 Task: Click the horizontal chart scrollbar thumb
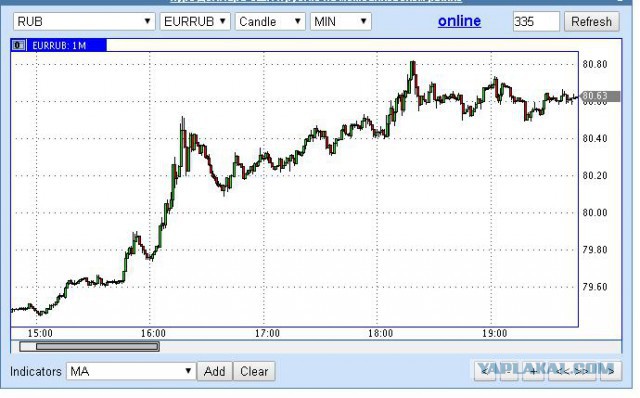click(x=97, y=347)
